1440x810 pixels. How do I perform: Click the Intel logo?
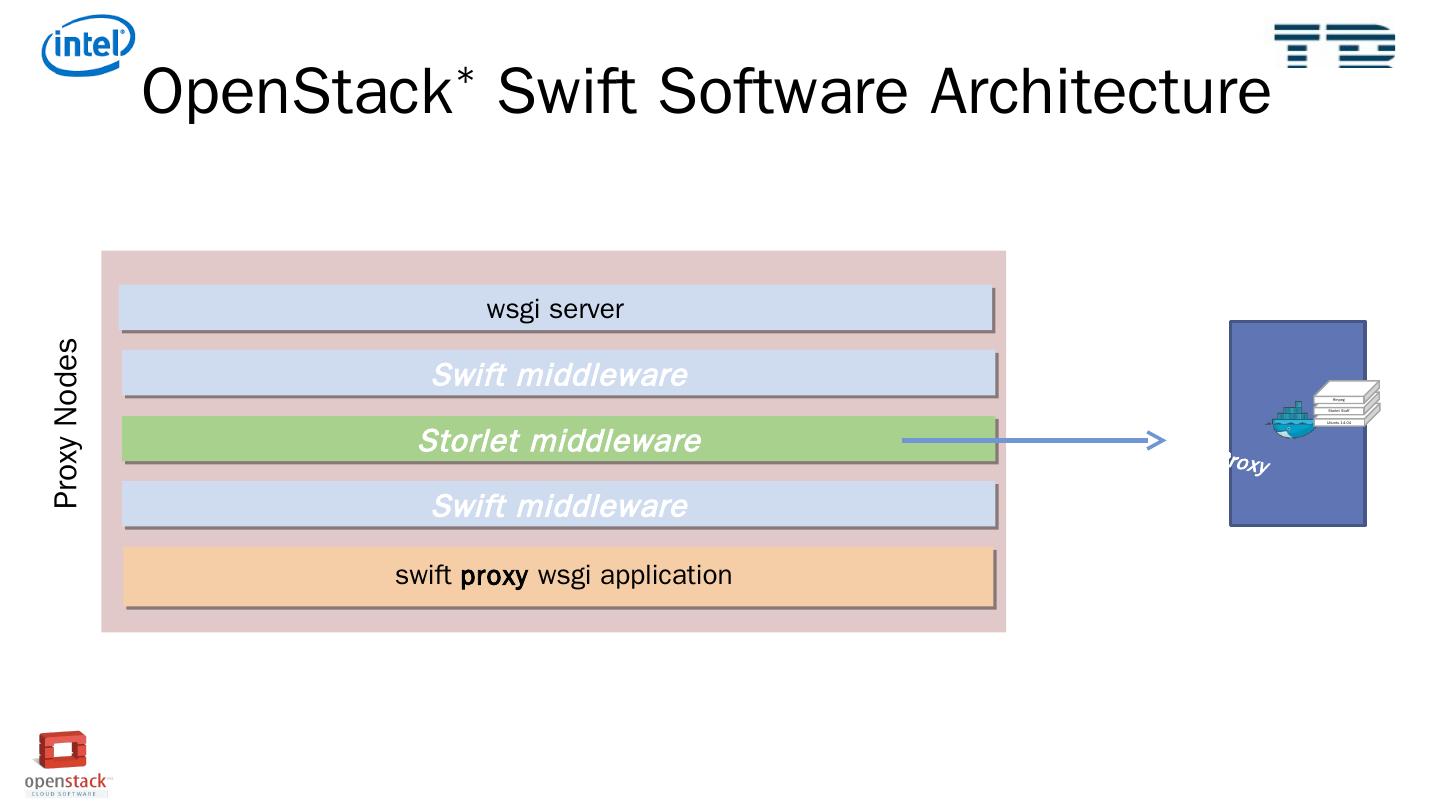(88, 45)
